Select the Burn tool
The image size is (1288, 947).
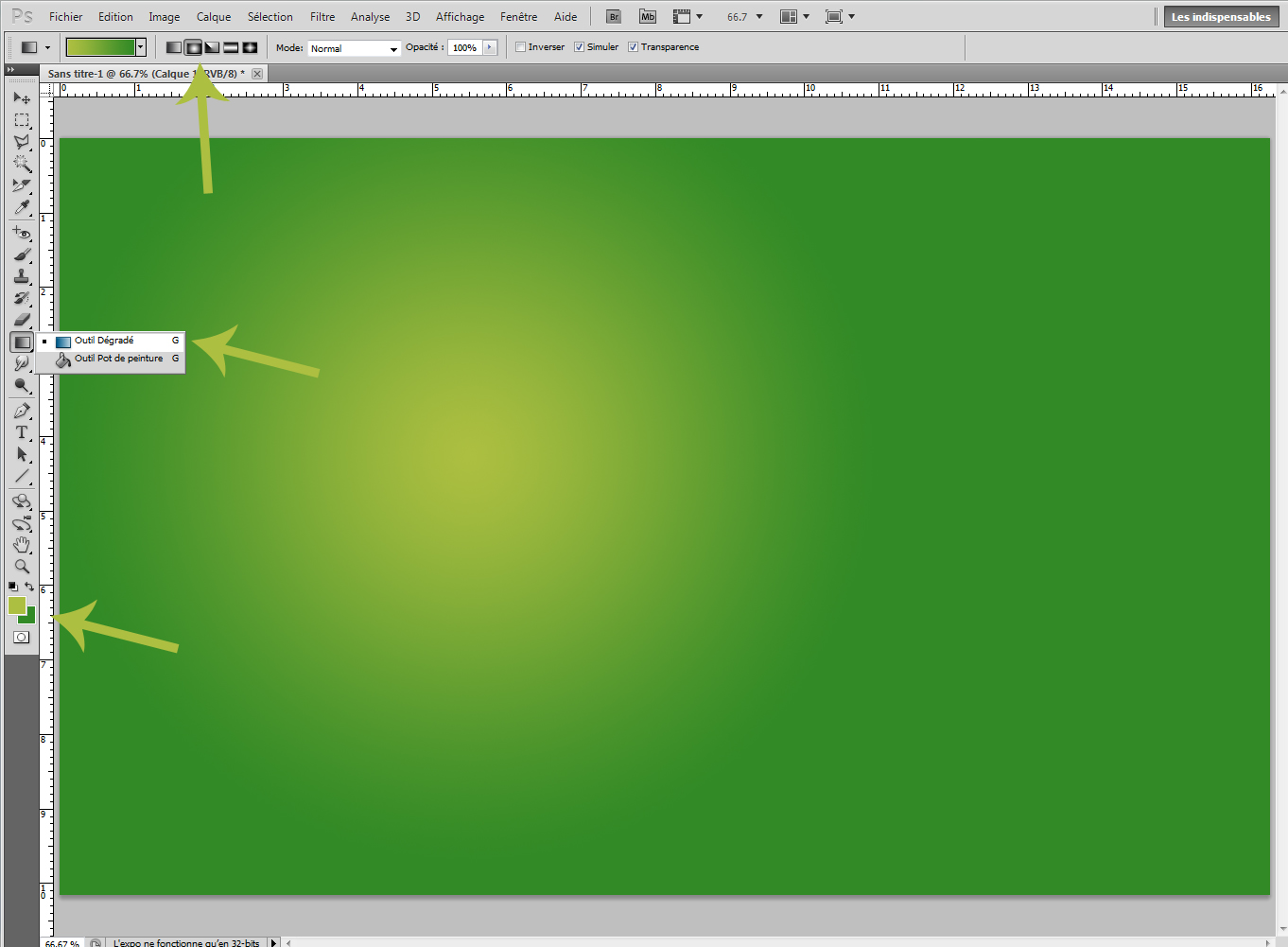pyautogui.click(x=22, y=385)
